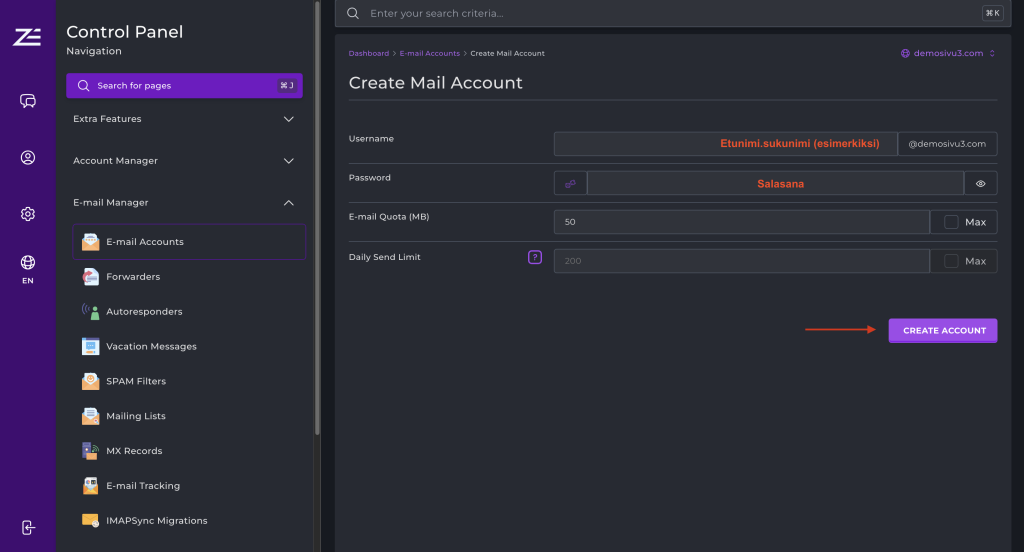Click the Forwarders icon in sidebar
This screenshot has height=552, width=1024.
[91, 277]
